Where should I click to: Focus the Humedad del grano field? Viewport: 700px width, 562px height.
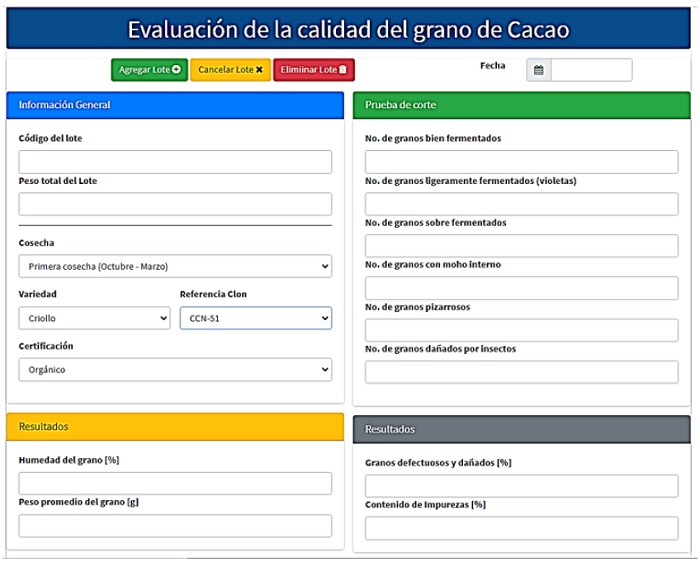[x=175, y=484]
